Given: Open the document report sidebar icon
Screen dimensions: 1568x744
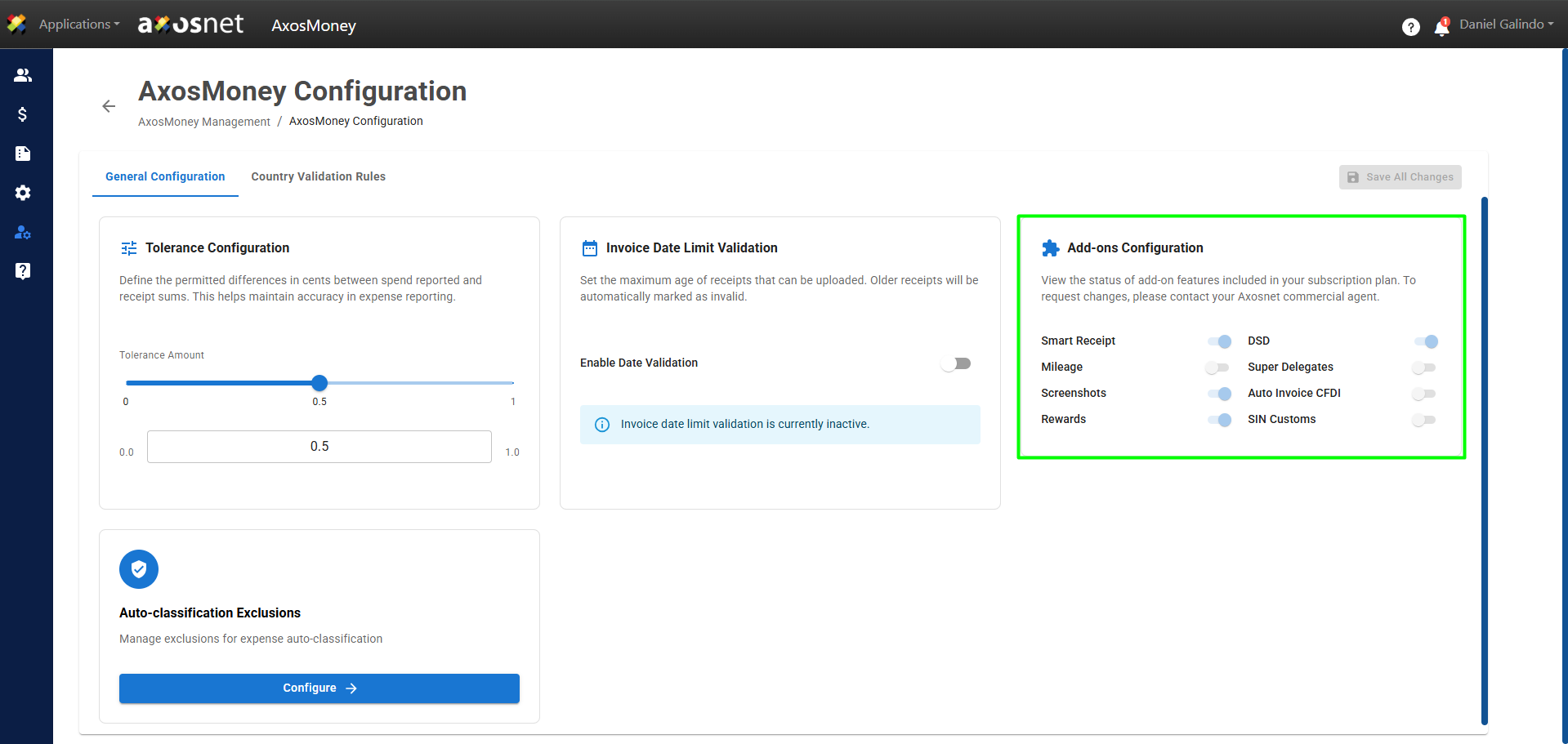Looking at the screenshot, I should 23,154.
